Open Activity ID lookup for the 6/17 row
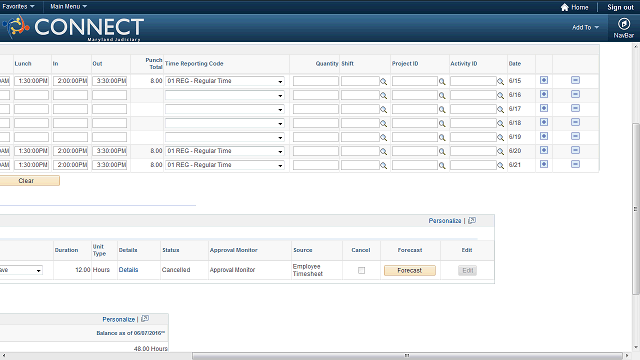Screen dimensions: 640x360 (x=500, y=110)
